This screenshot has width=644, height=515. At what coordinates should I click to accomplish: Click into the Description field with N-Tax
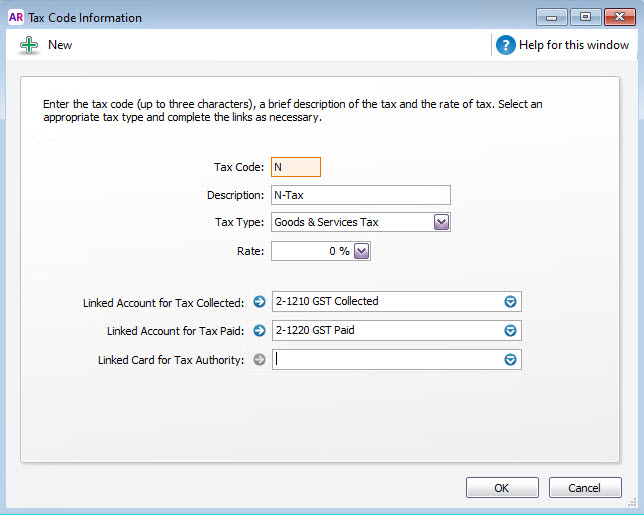coord(361,195)
